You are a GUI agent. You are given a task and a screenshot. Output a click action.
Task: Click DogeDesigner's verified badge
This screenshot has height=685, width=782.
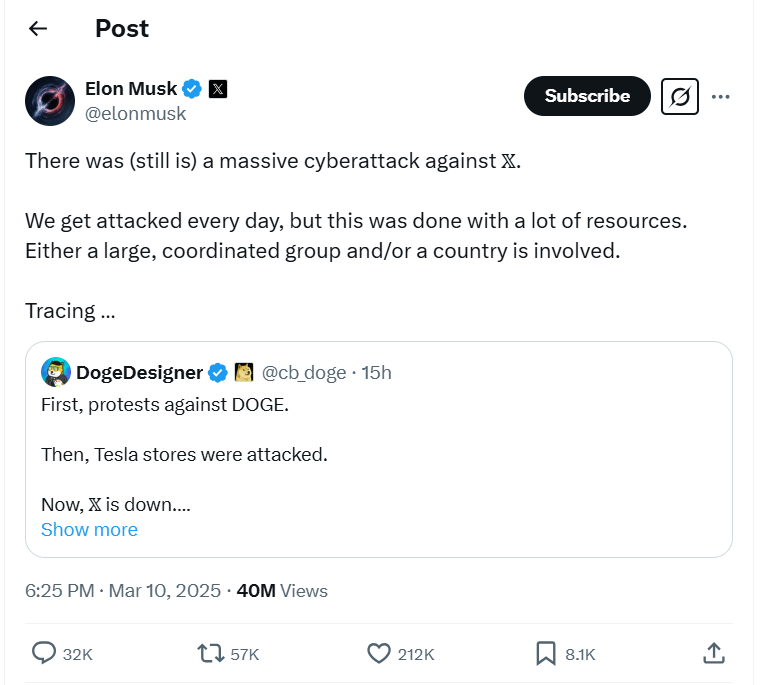(x=217, y=373)
